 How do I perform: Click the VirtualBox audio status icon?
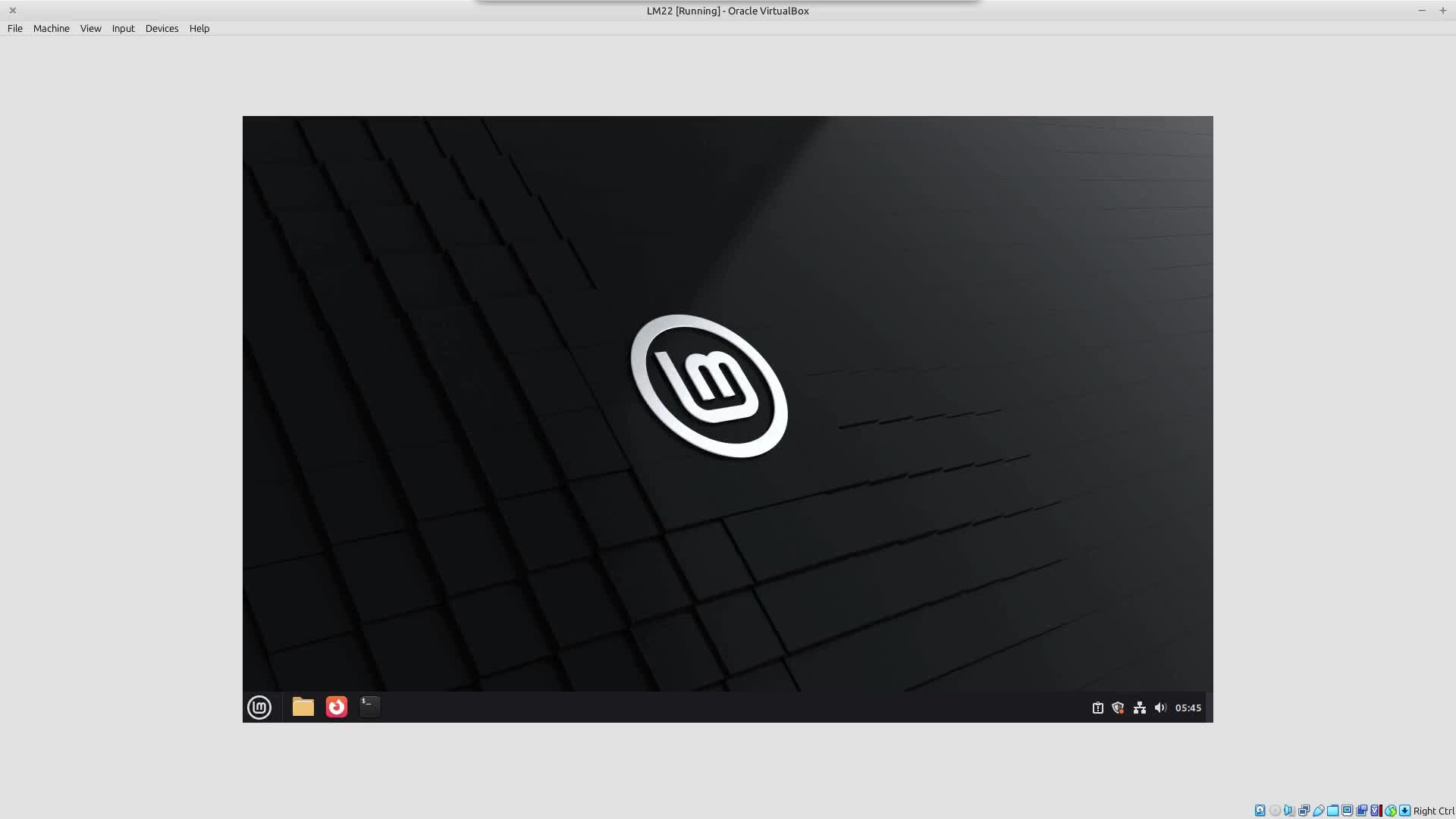click(x=1289, y=811)
